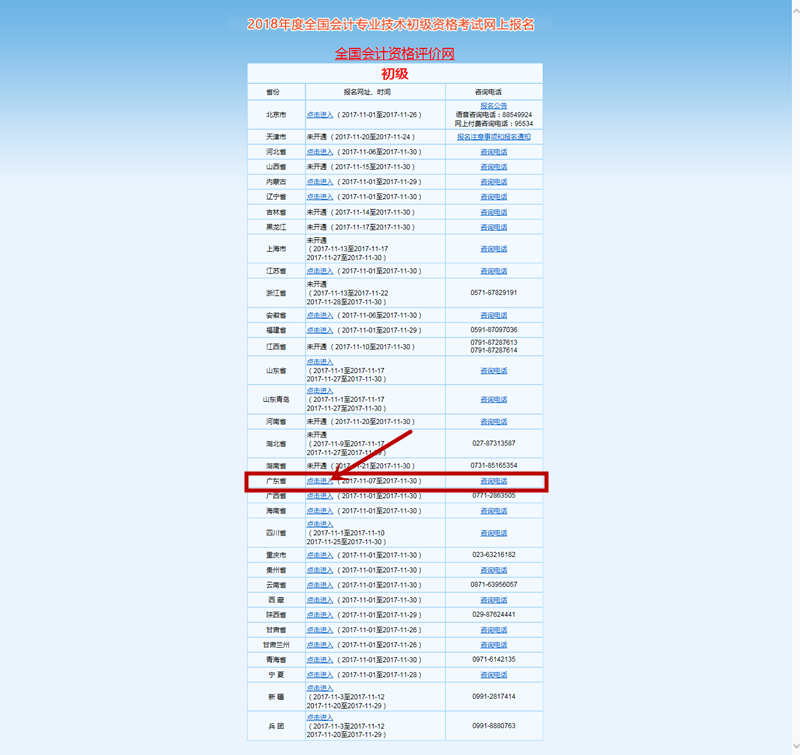Click 点击进入 for 北京市 registration
800x755 pixels.
320,115
